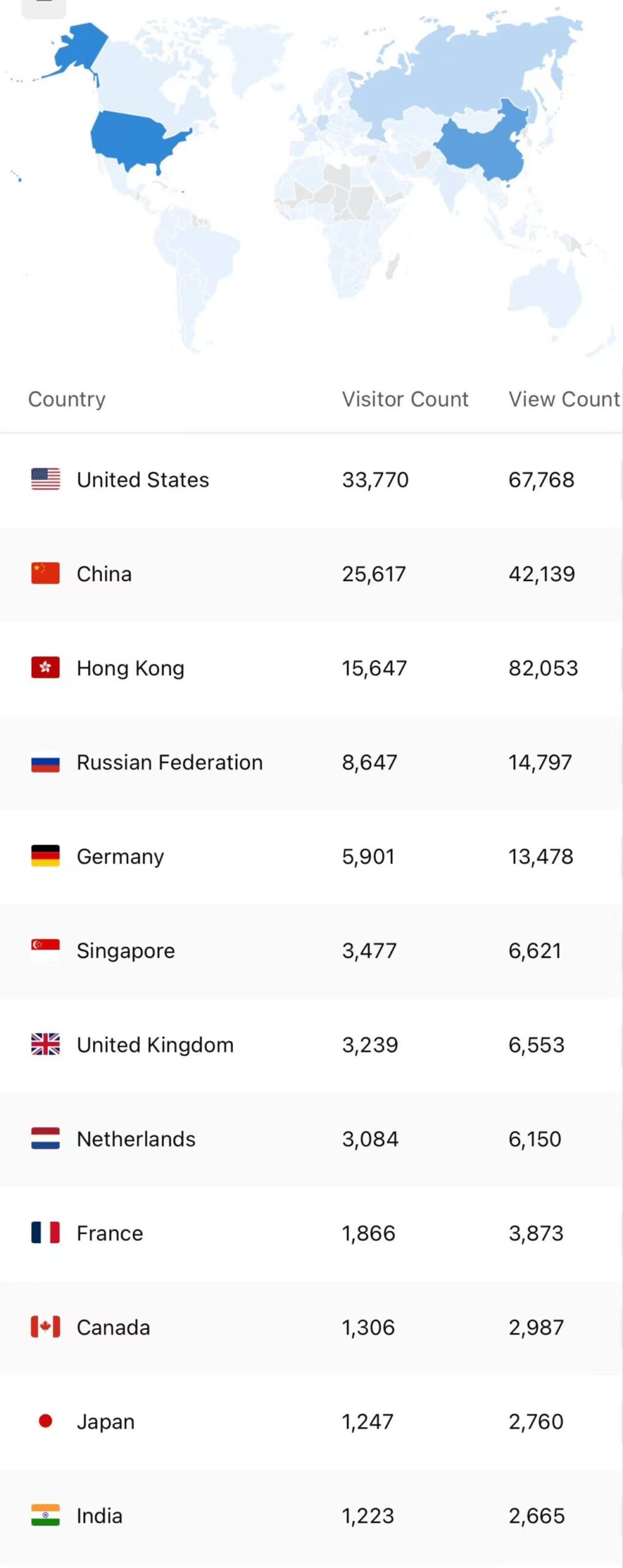This screenshot has height=1568, width=623.
Task: Click the China flag icon
Action: (x=45, y=573)
